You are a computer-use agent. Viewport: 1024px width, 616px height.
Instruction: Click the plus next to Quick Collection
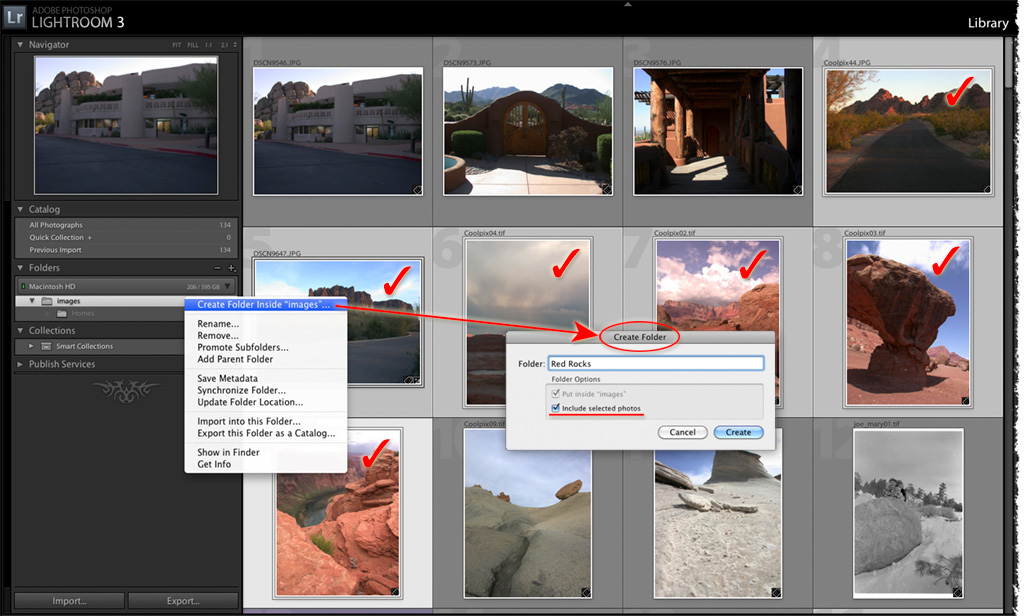pos(89,237)
